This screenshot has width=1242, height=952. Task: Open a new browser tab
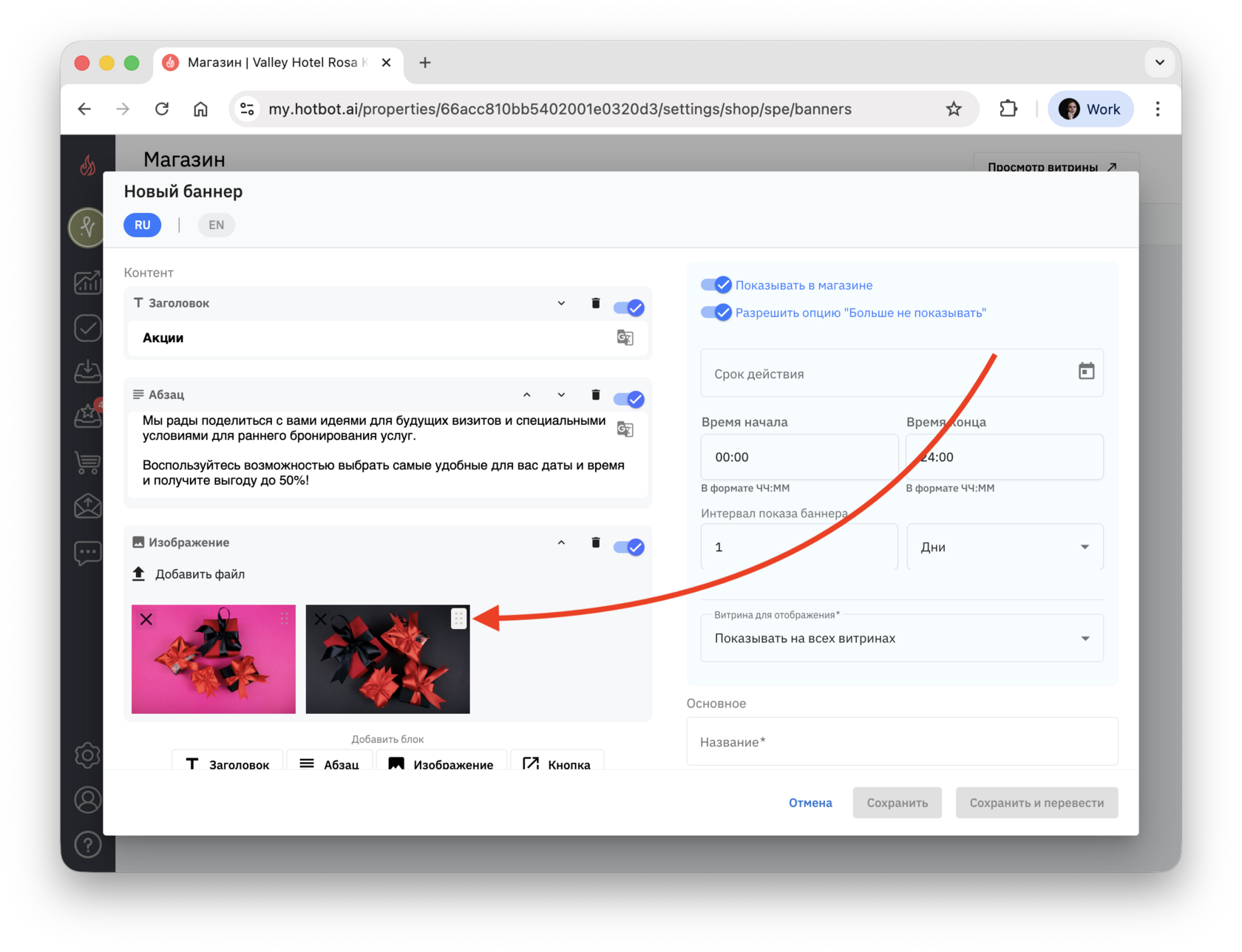tap(425, 63)
